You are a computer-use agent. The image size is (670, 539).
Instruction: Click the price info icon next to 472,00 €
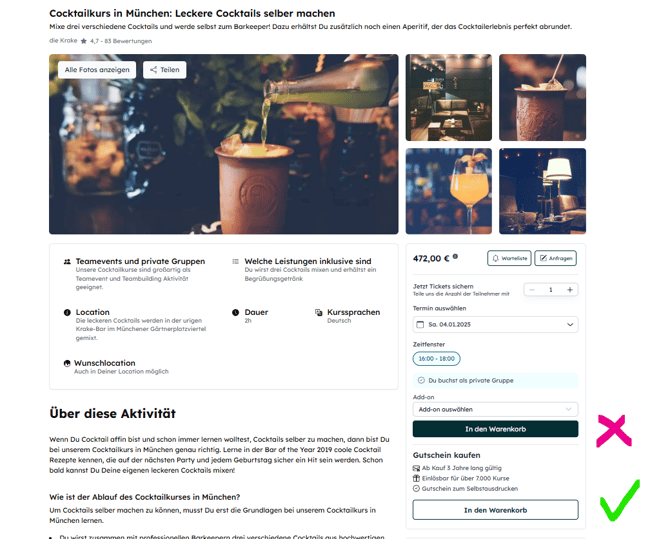click(455, 256)
